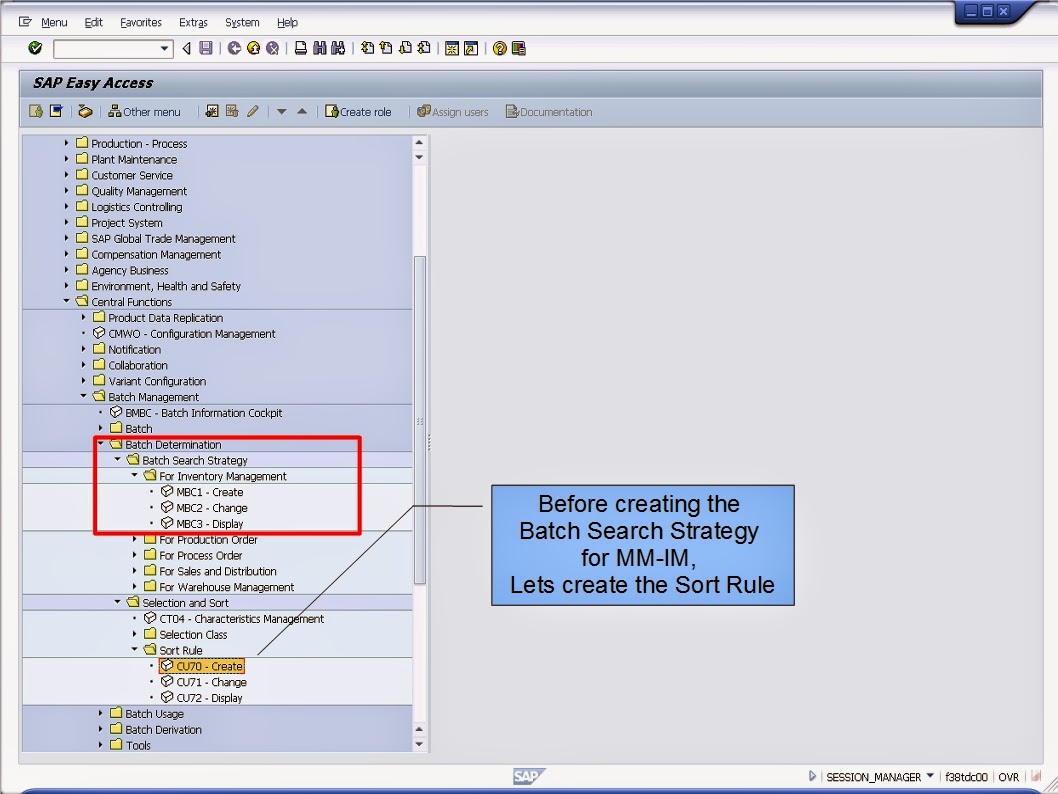The image size is (1058, 794).
Task: Open the Menu menu
Action: (x=54, y=22)
